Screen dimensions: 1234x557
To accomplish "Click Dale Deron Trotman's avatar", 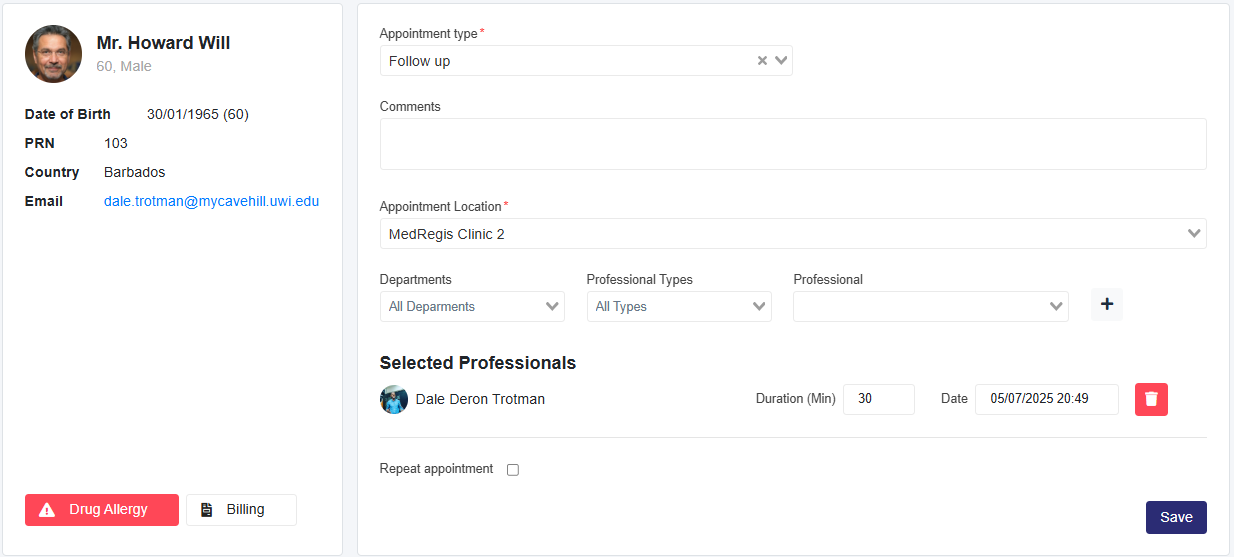I will pyautogui.click(x=394, y=399).
